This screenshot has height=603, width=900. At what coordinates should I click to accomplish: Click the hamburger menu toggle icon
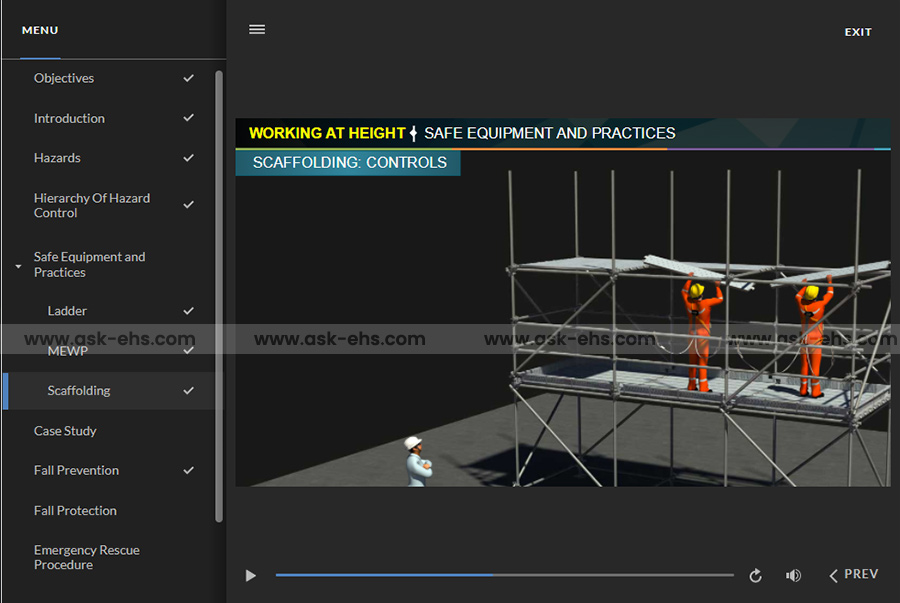click(257, 30)
